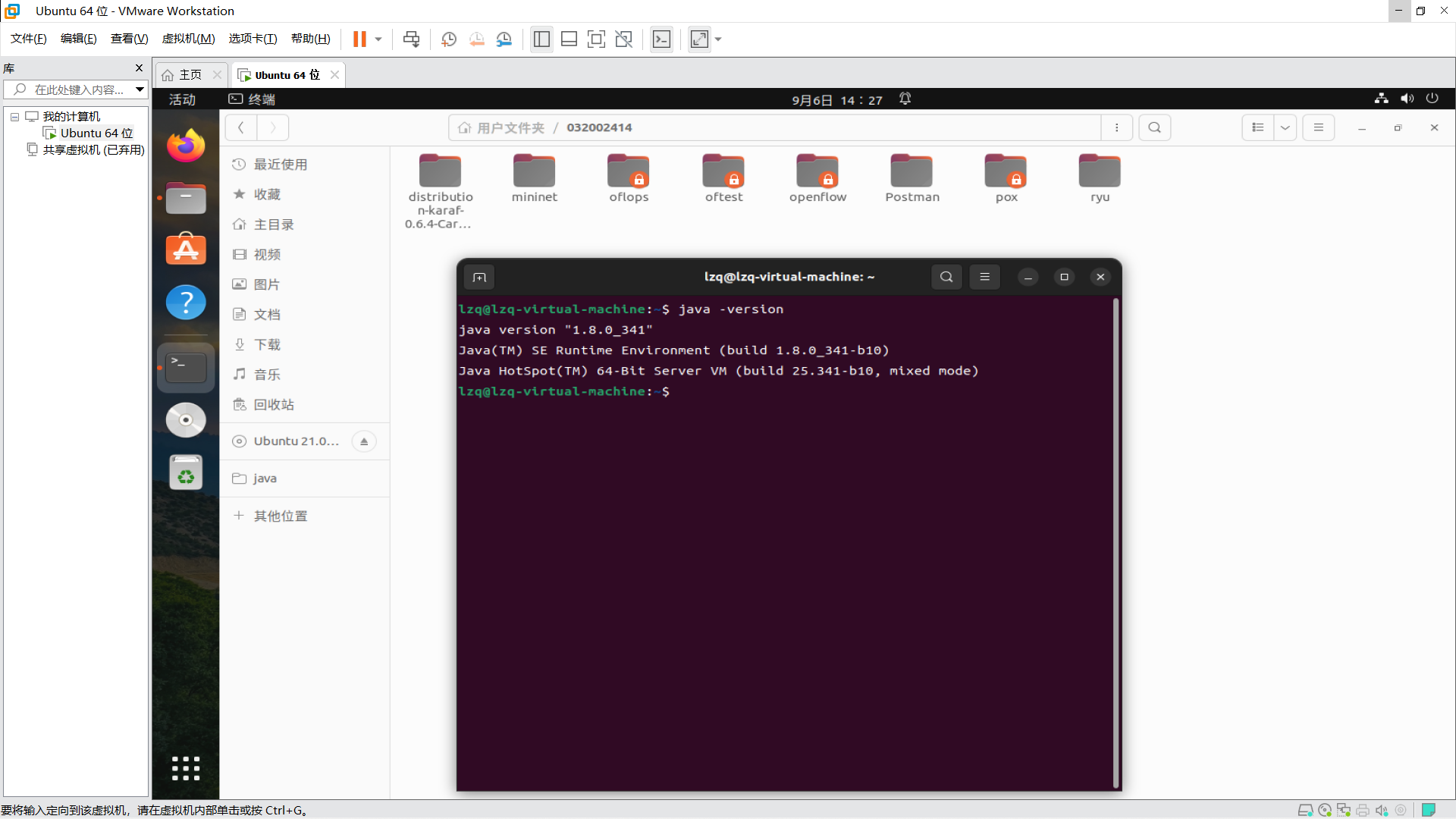Expand the pause button dropdown arrow
This screenshot has height=819, width=1456.
pyautogui.click(x=378, y=39)
